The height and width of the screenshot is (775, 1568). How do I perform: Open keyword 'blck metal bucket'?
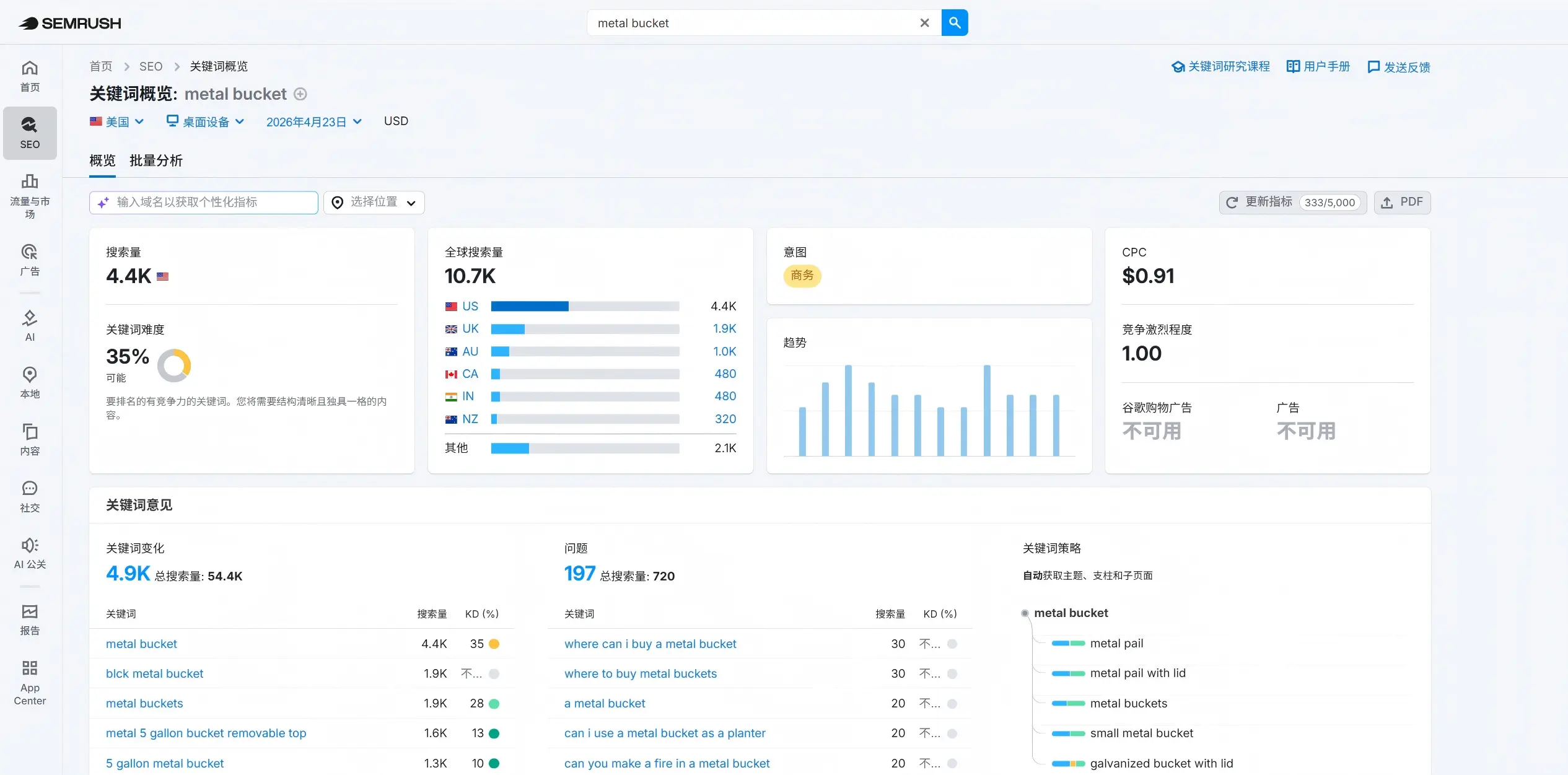154,674
